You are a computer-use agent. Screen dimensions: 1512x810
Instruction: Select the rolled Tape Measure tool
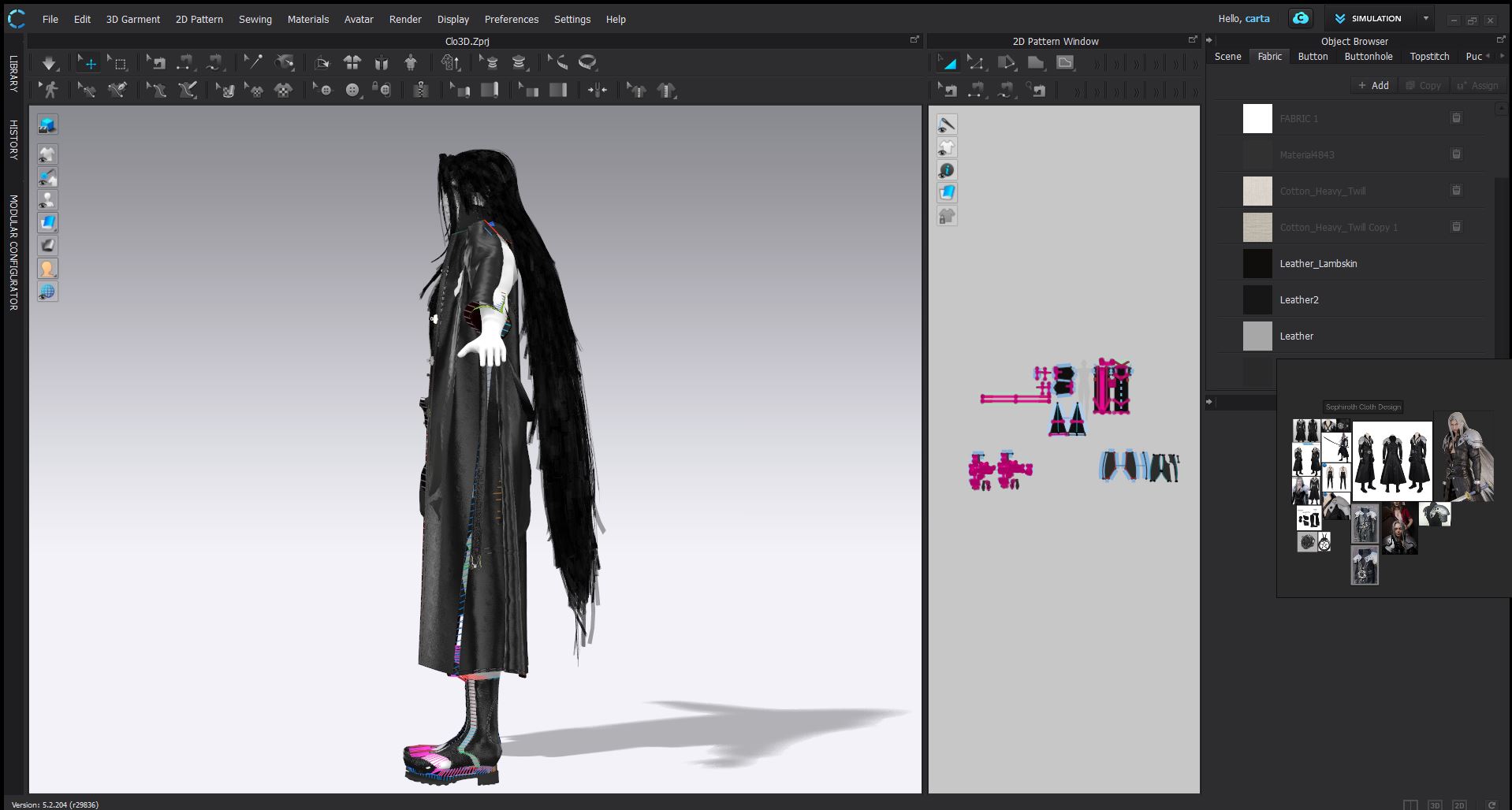[587, 63]
